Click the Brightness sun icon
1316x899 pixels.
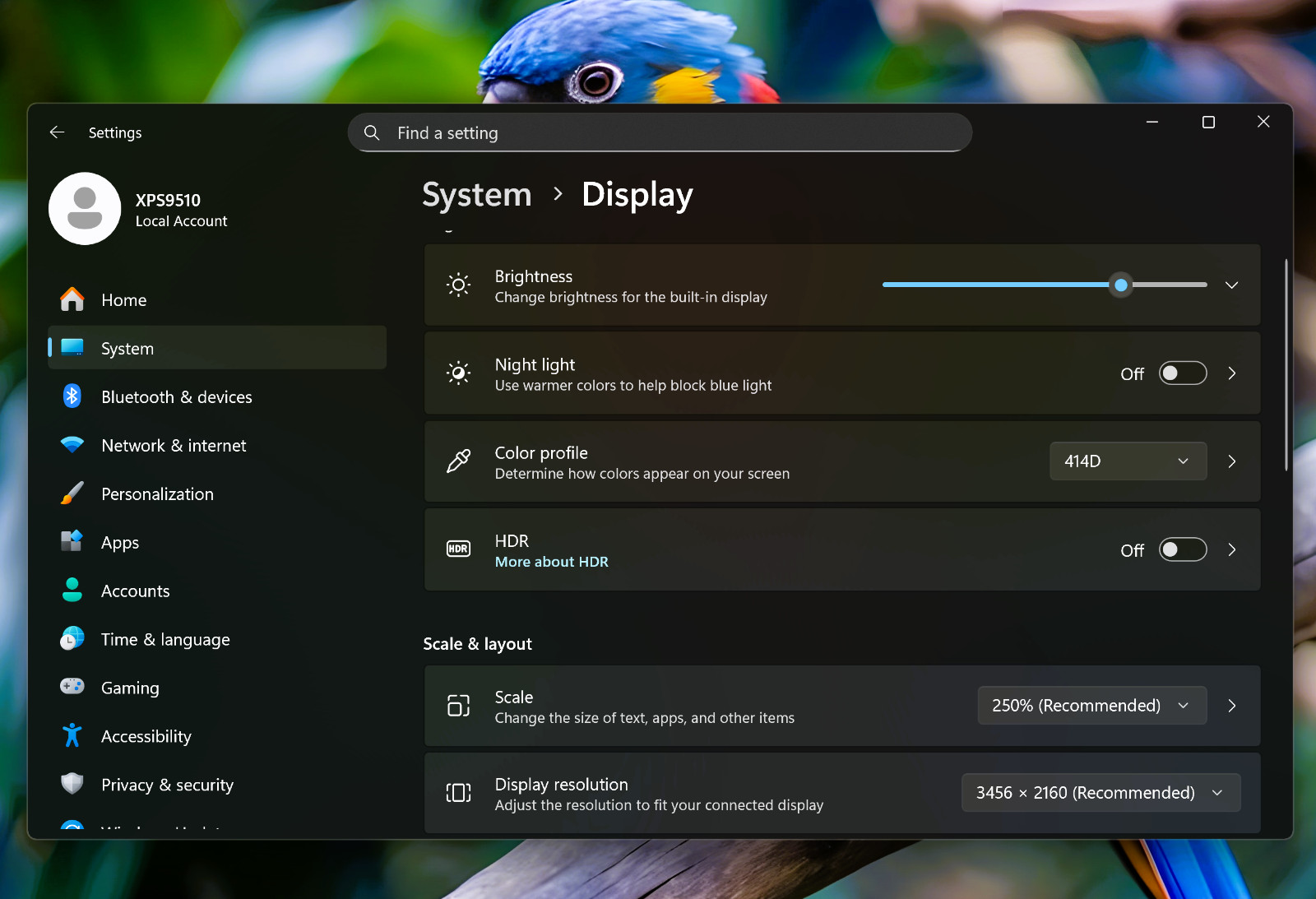click(x=459, y=285)
